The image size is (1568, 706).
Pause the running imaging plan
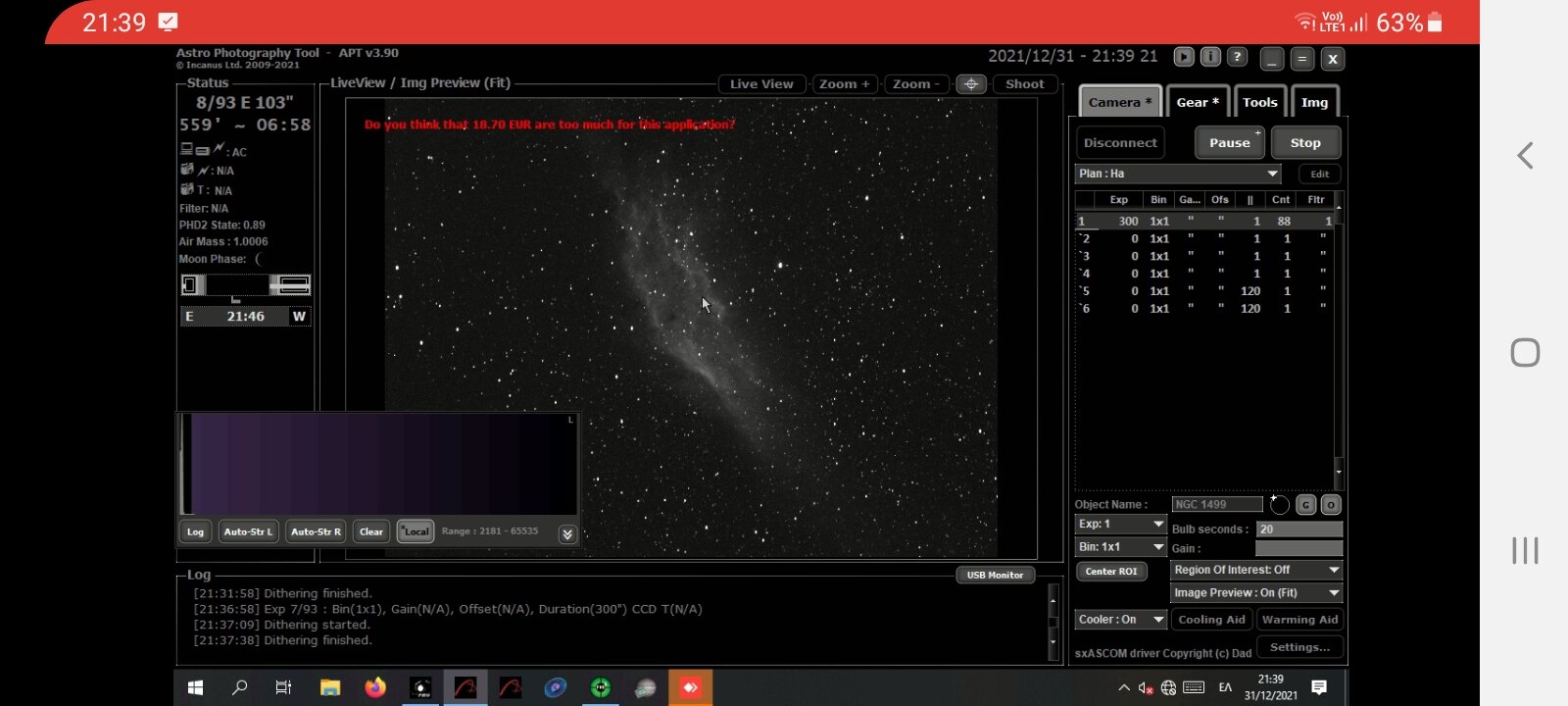coord(1230,142)
